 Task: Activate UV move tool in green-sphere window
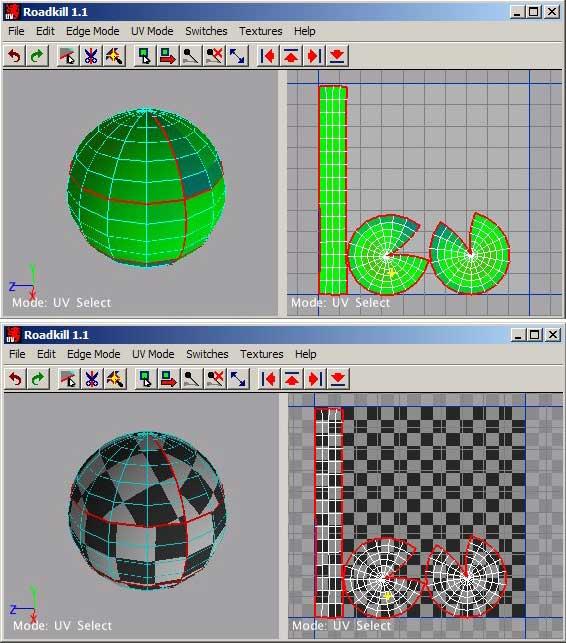coord(168,55)
